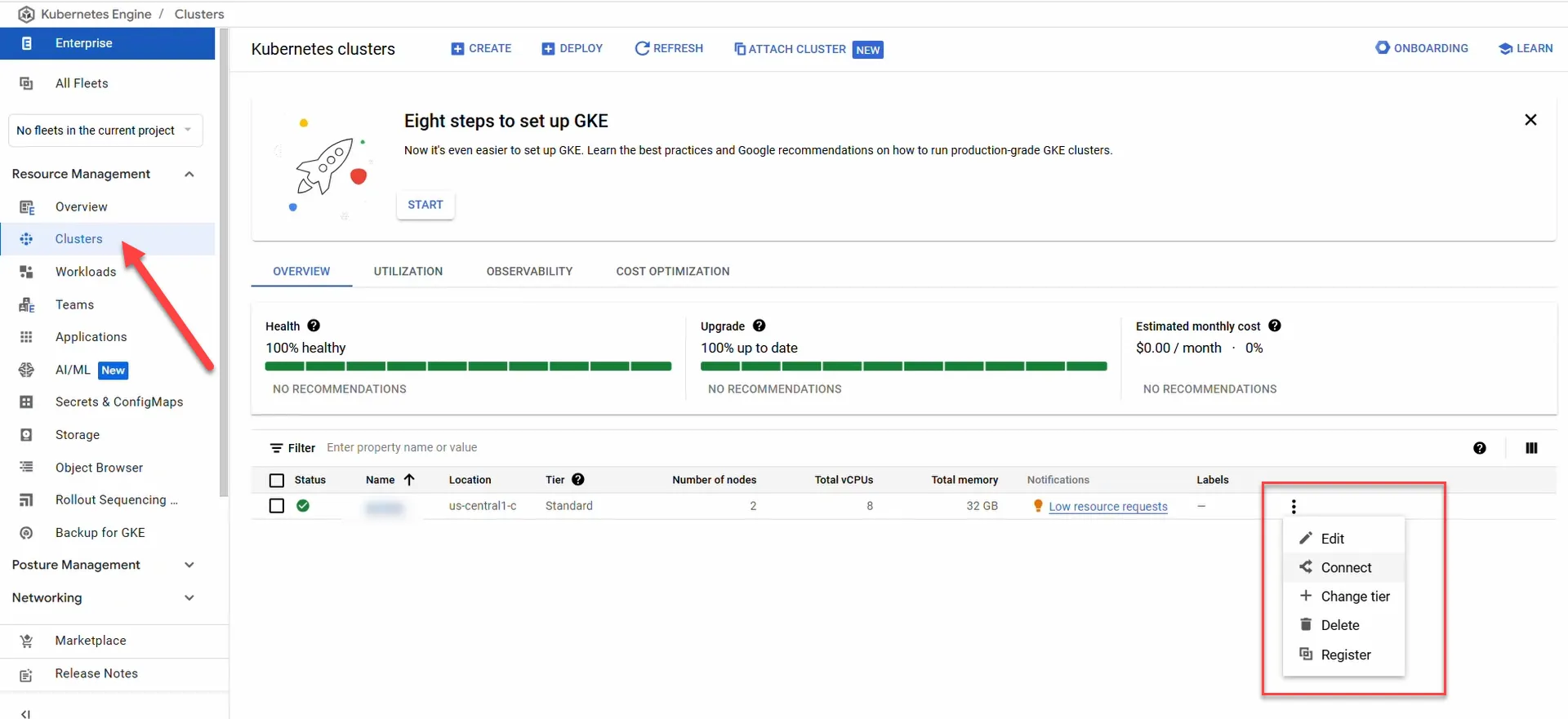Open the Low resource requests link
The height and width of the screenshot is (719, 1568).
pos(1108,507)
